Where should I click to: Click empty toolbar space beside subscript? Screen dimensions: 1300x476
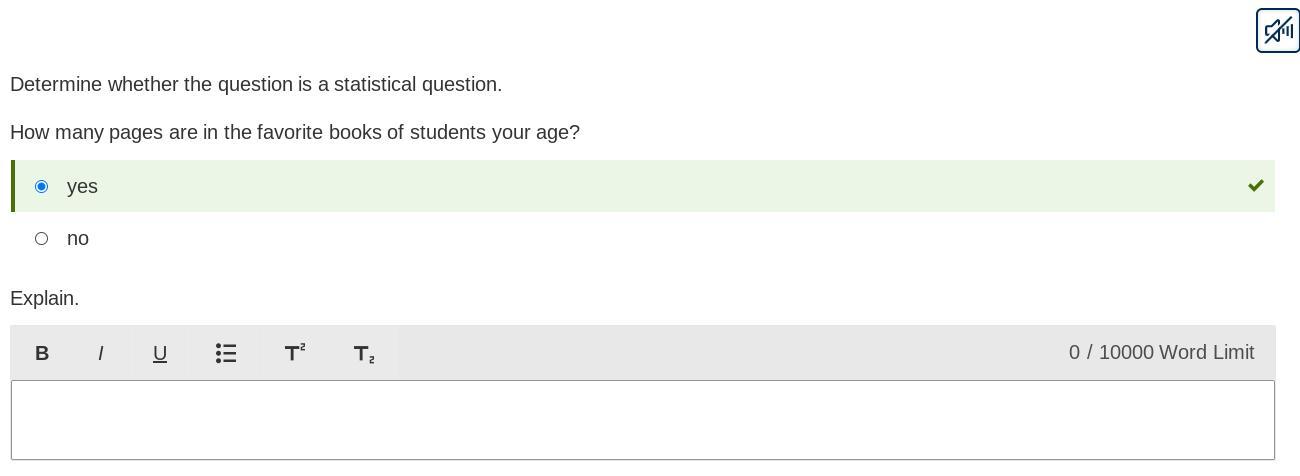(x=700, y=352)
